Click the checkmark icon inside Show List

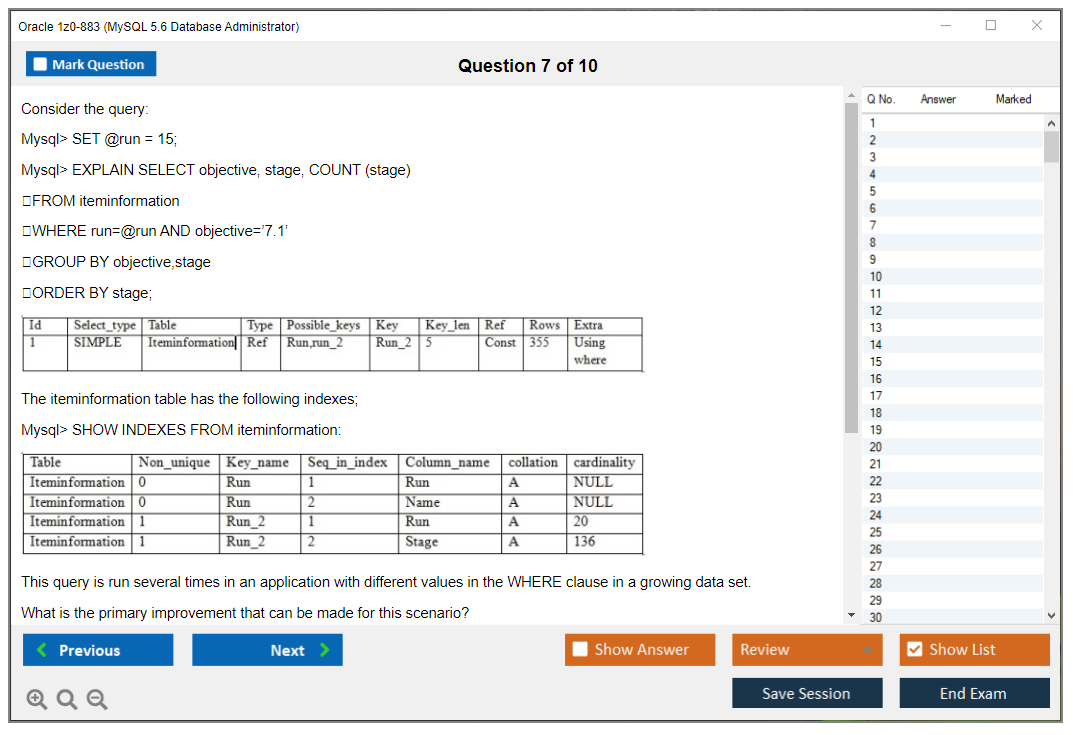(x=916, y=649)
